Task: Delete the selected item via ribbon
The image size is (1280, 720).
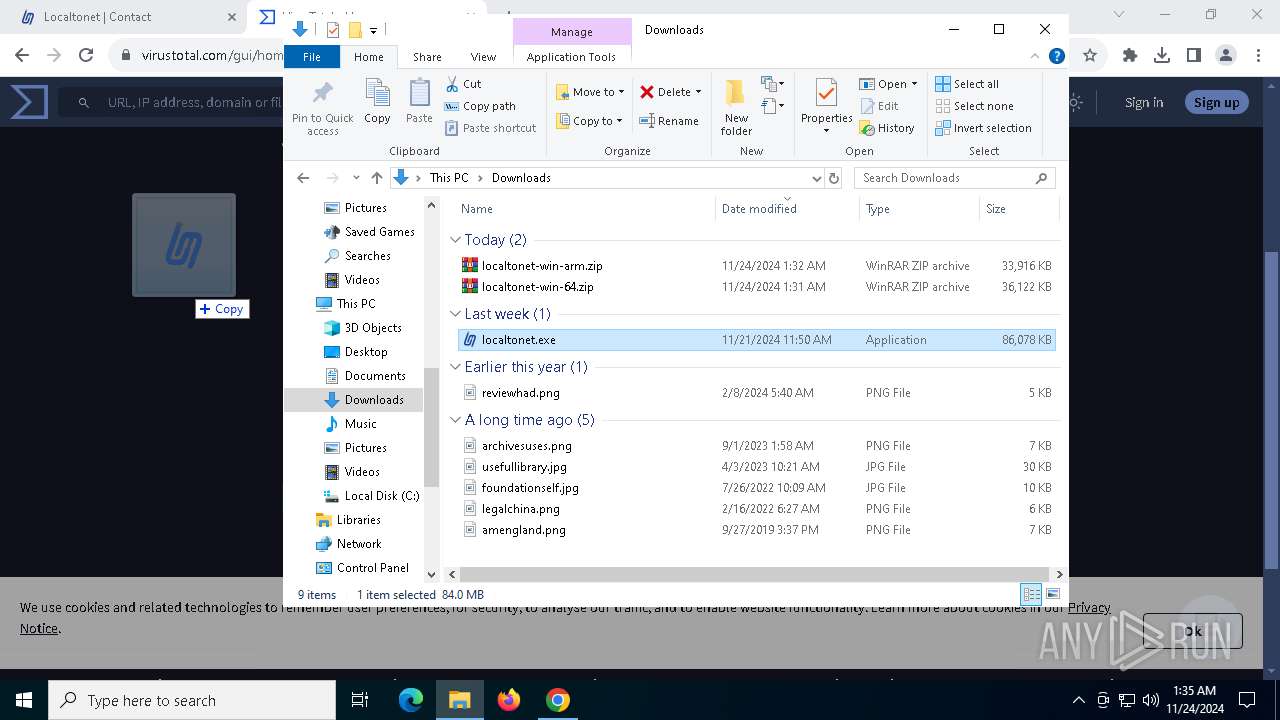Action: coord(670,92)
